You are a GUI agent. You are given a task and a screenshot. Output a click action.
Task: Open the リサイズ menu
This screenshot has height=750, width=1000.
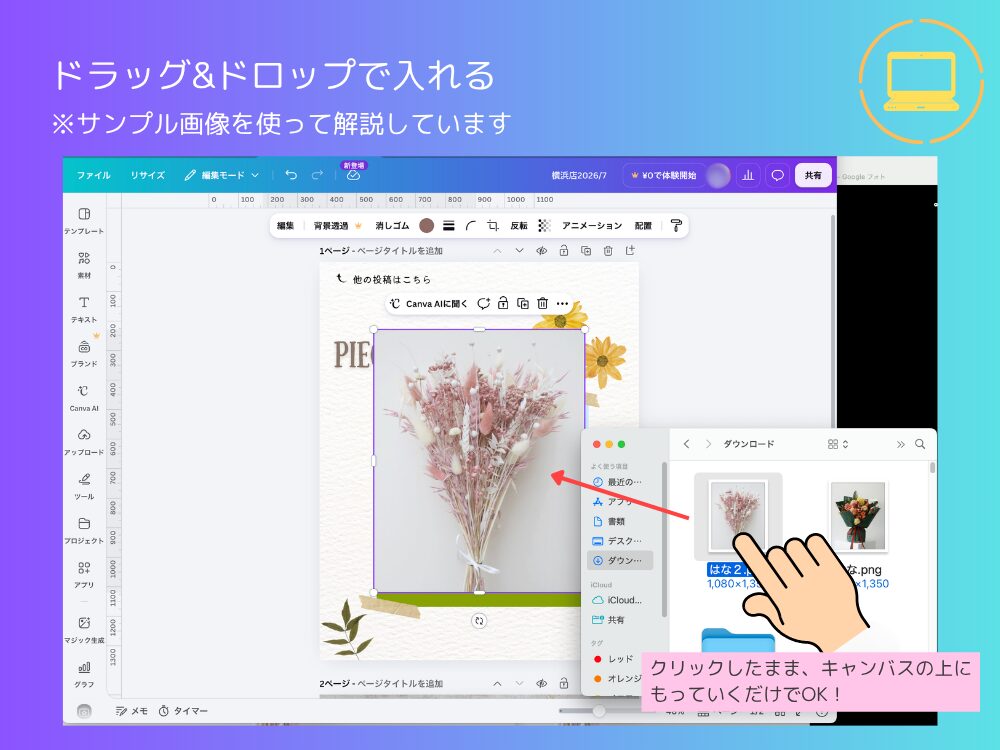tap(147, 175)
